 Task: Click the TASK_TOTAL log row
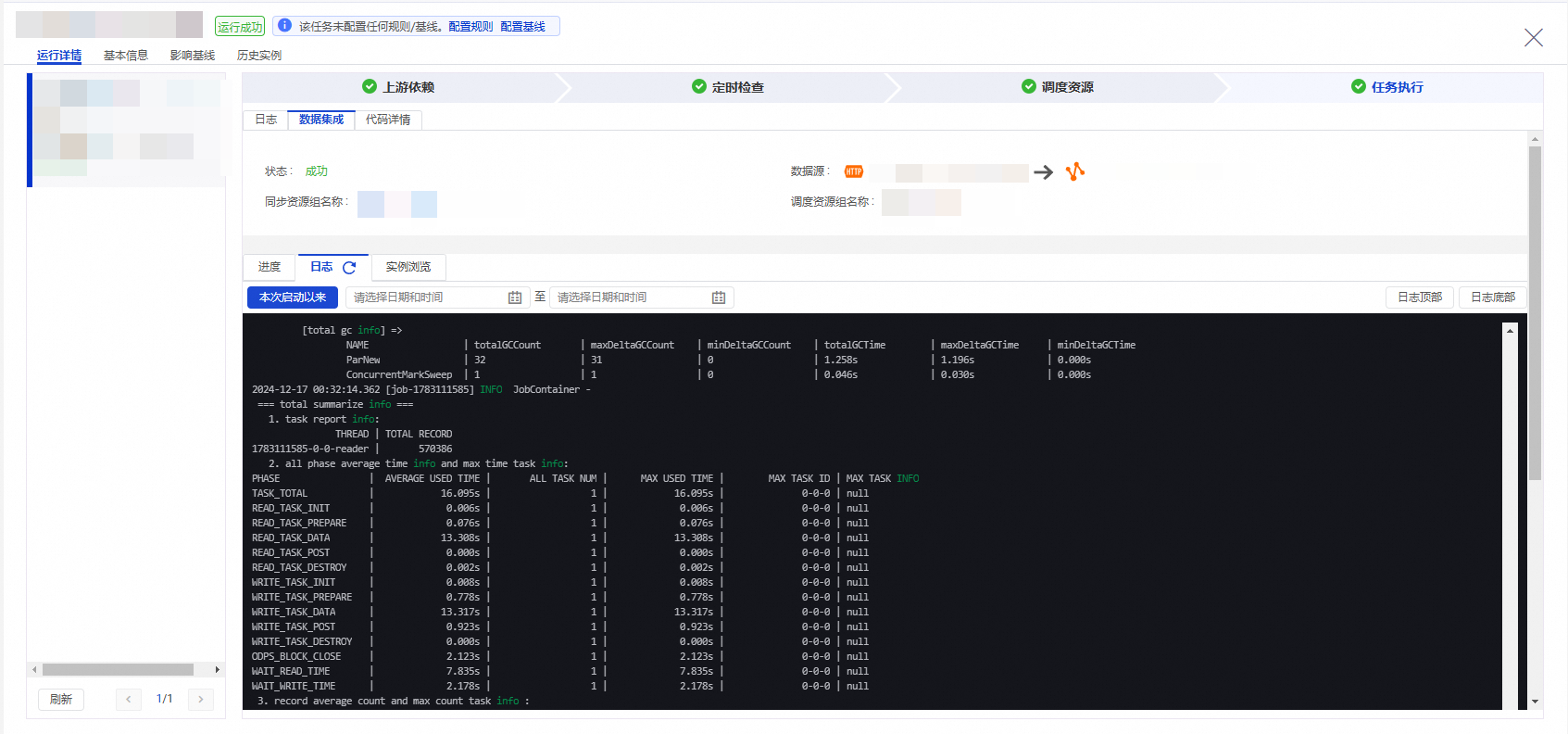point(560,493)
